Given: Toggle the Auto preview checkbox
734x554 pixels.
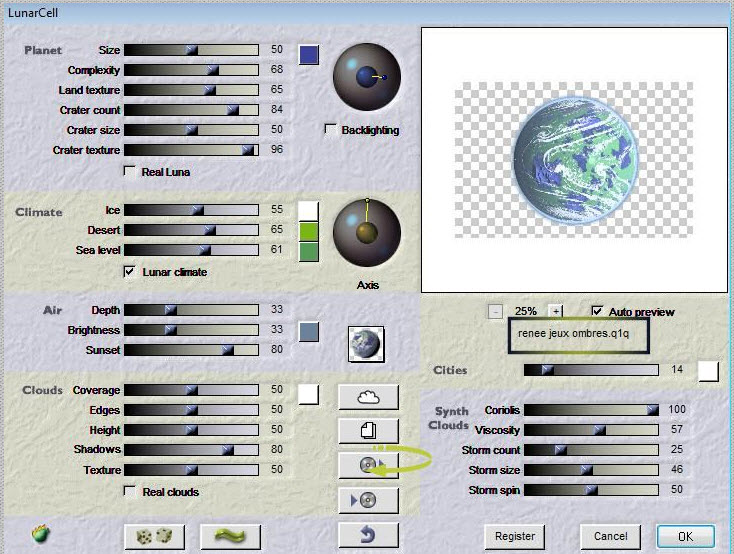Looking at the screenshot, I should tap(597, 311).
